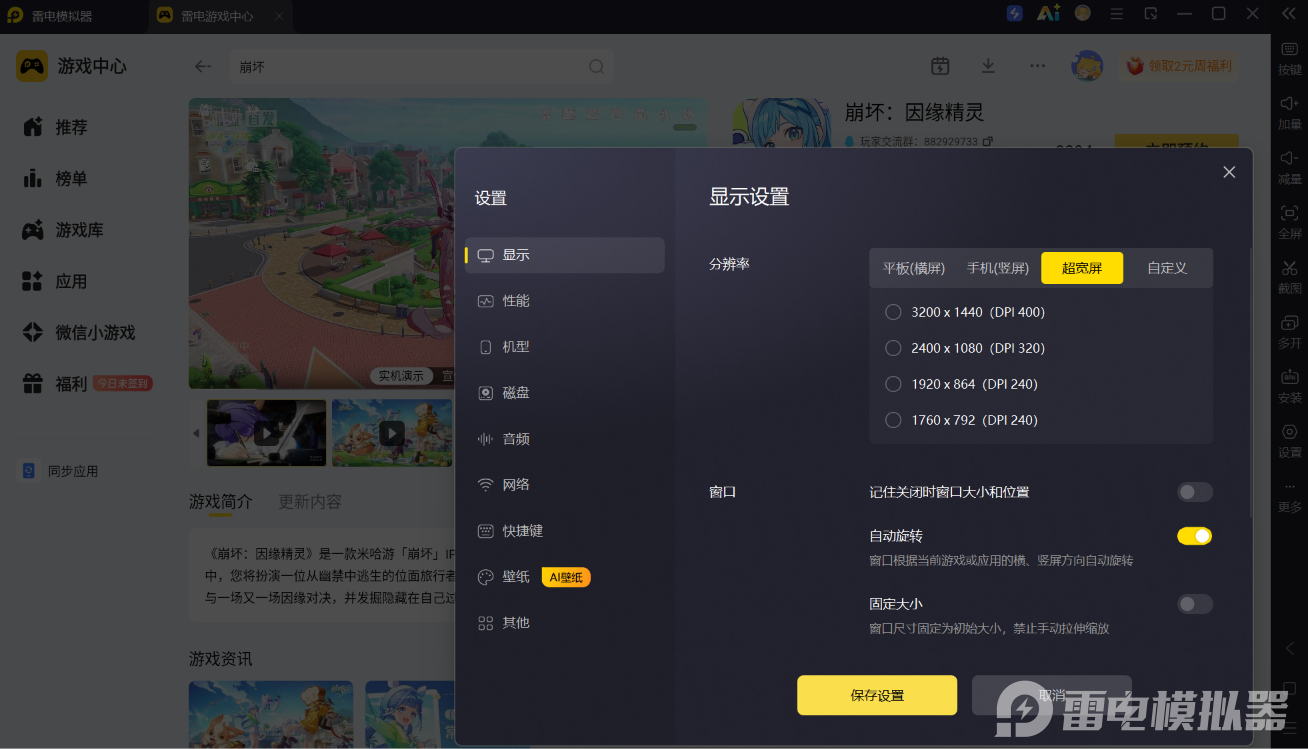Click the previous arrow beside video thumbnails

point(196,433)
